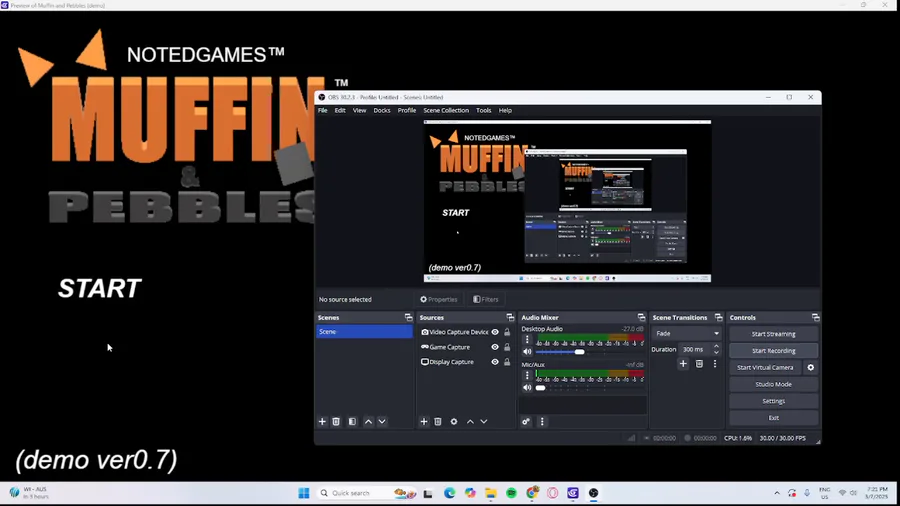Screen dimensions: 900x506
Task: Open the Tools menu in OBS
Action: (x=483, y=110)
